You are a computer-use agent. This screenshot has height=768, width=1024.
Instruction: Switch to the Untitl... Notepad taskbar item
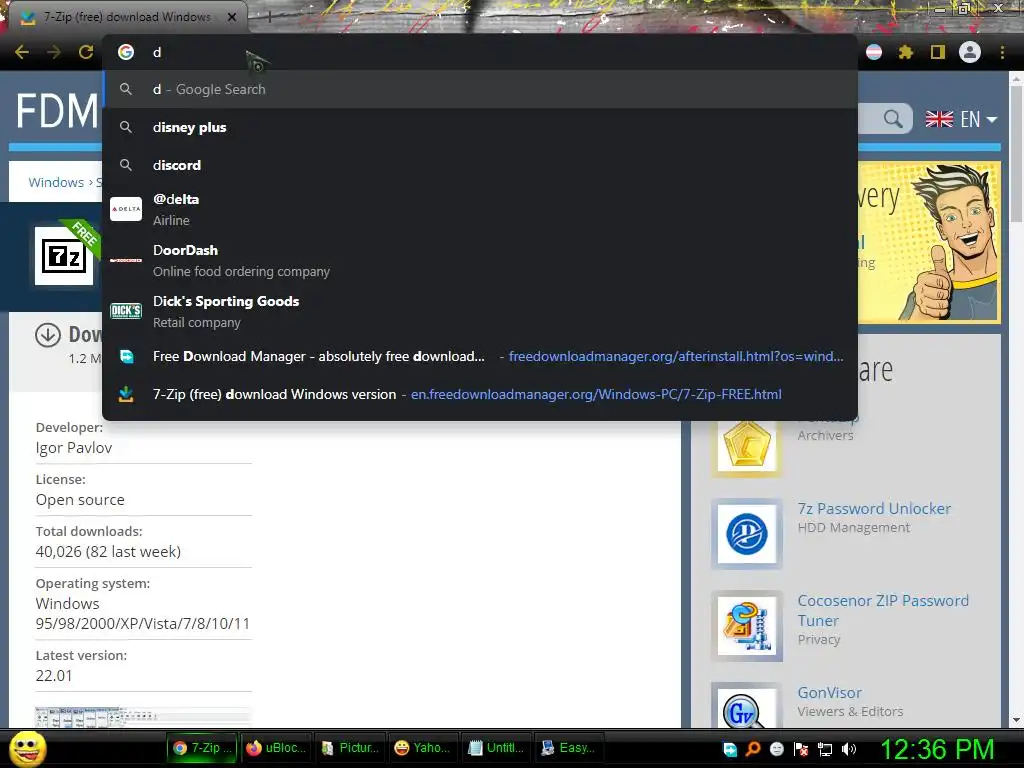click(496, 748)
